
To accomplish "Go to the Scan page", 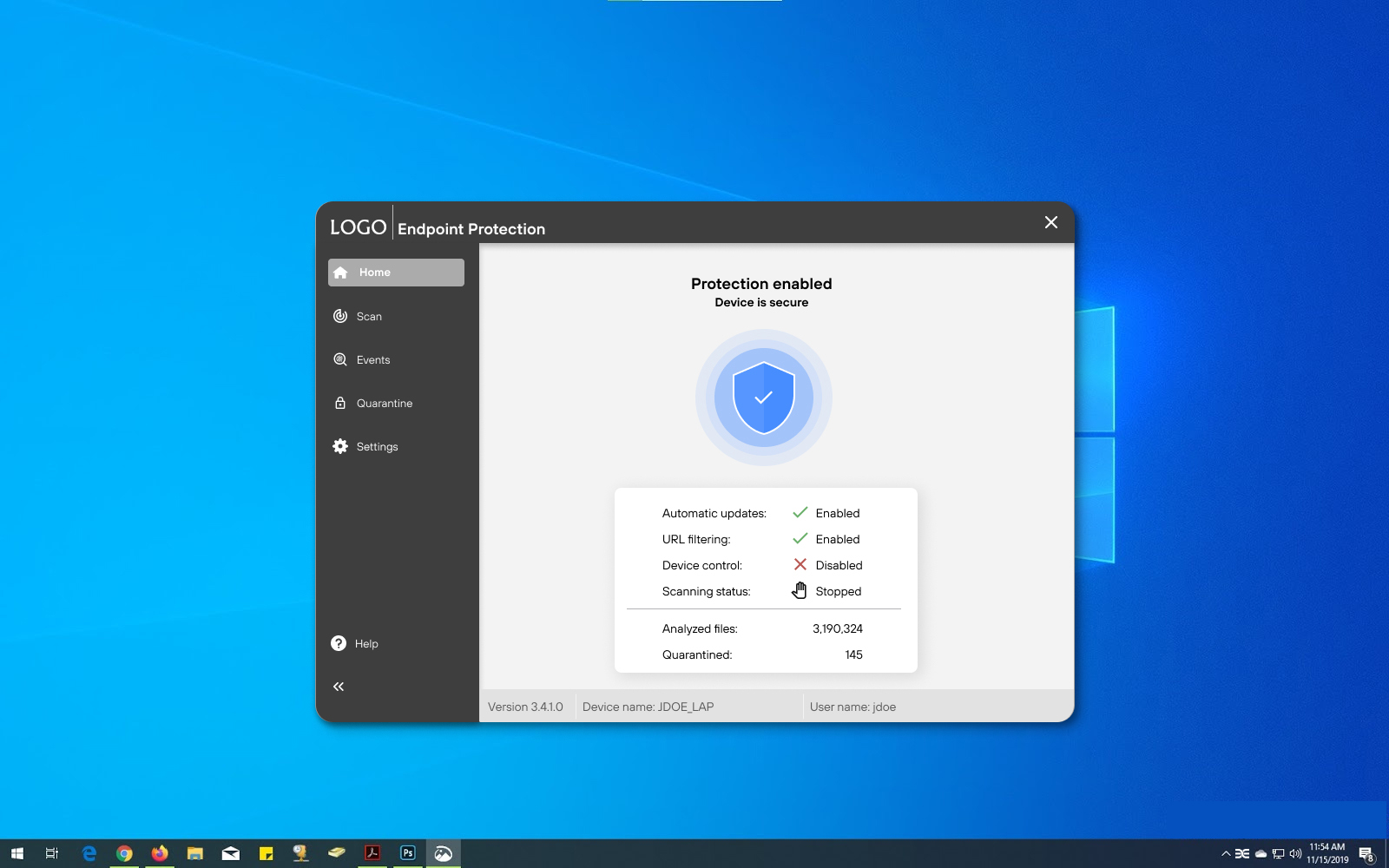I will [369, 317].
